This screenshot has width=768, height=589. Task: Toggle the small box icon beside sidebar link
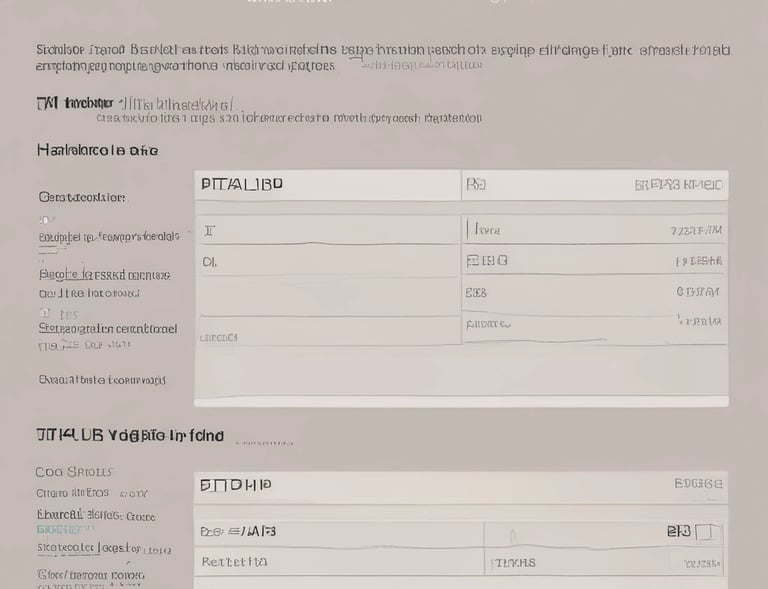[x=45, y=312]
